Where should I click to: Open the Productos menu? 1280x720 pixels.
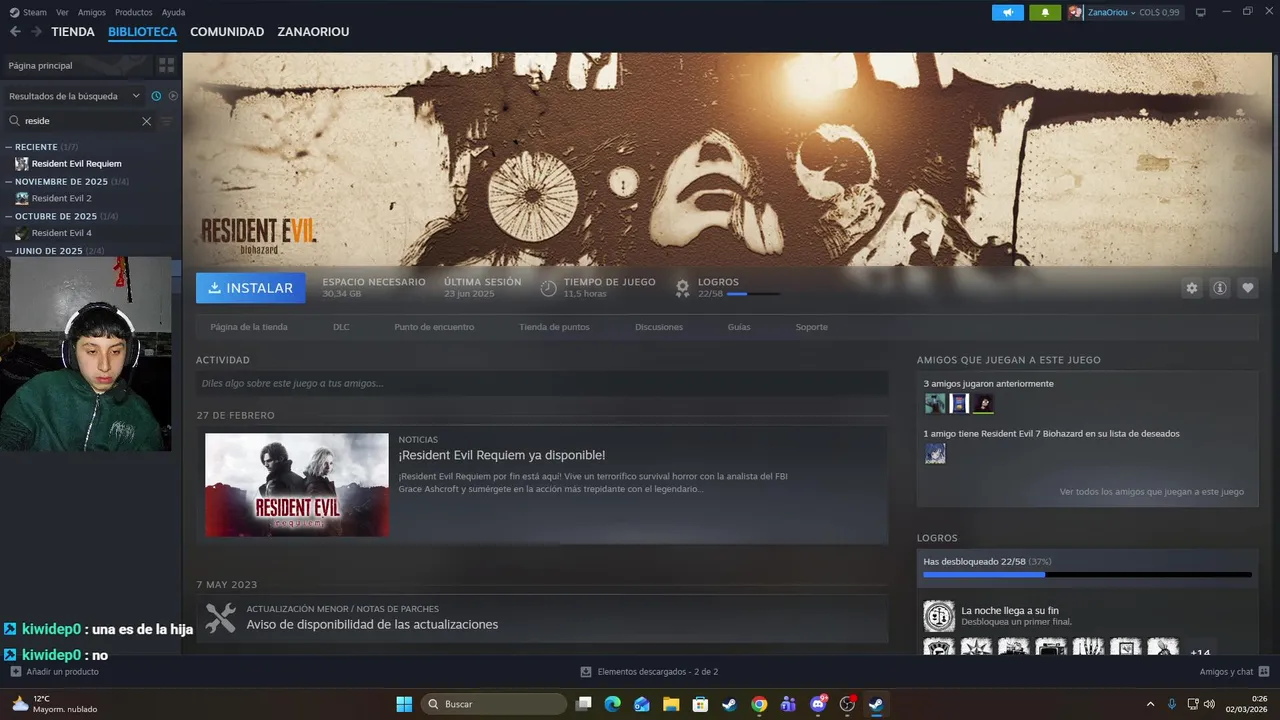tap(134, 12)
